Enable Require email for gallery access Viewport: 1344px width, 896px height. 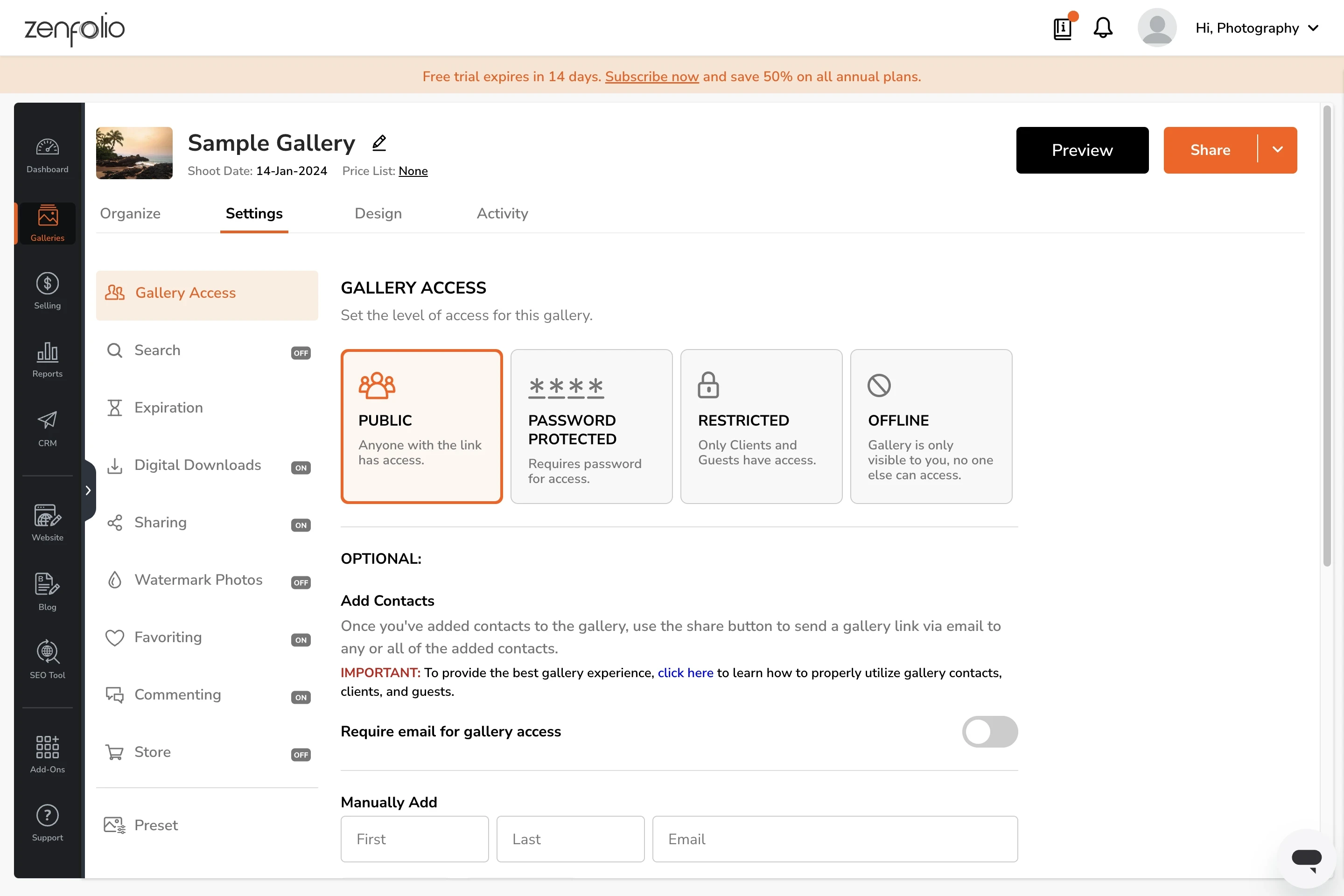(x=990, y=732)
